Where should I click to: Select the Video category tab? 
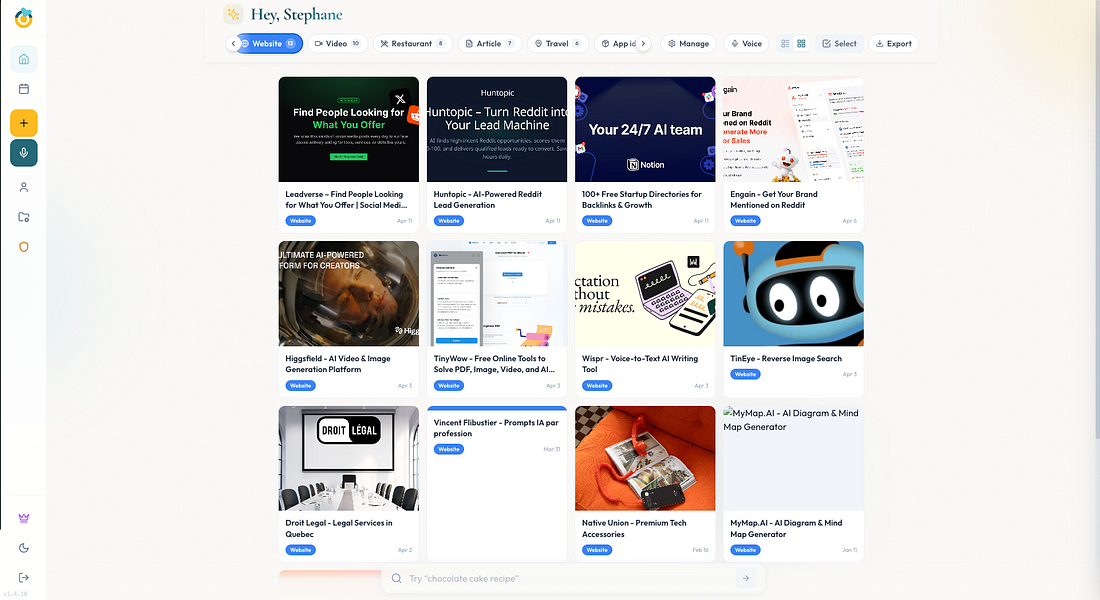[x=337, y=44]
